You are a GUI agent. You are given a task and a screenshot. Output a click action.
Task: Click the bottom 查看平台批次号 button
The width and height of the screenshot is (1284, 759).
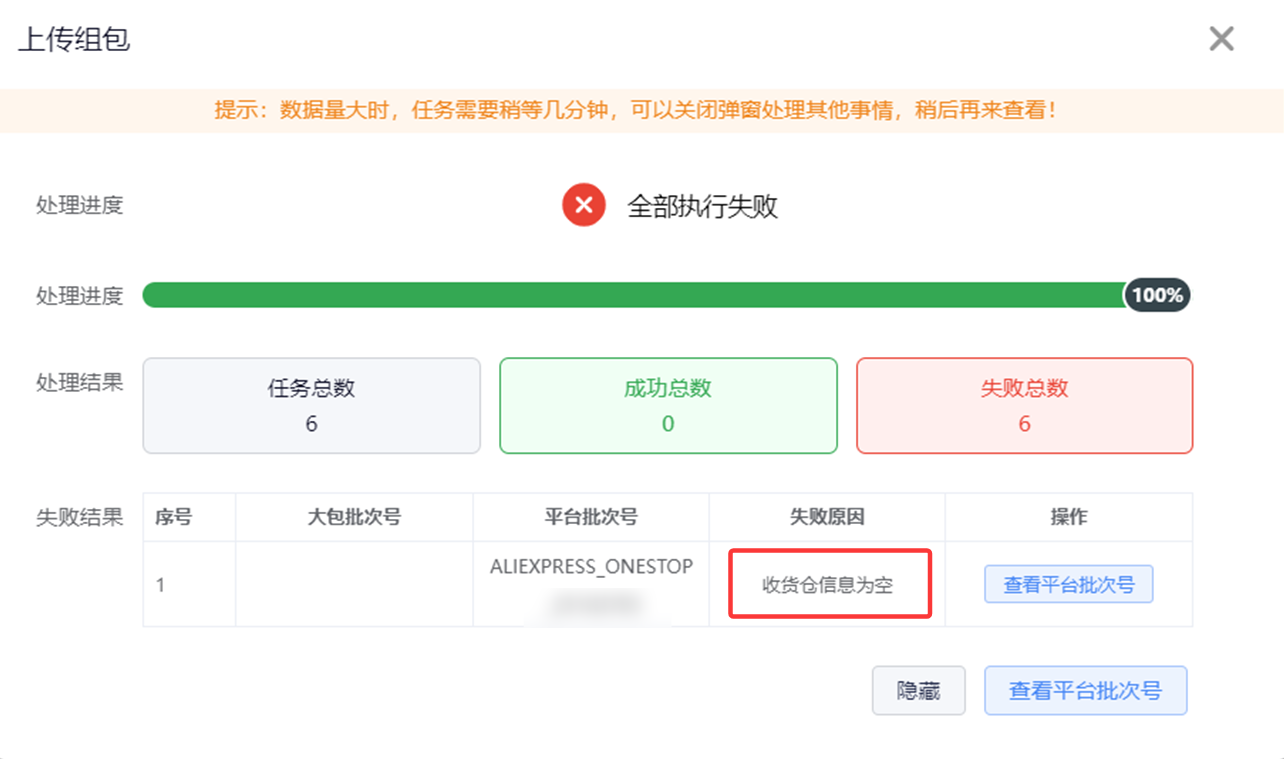tap(1085, 690)
